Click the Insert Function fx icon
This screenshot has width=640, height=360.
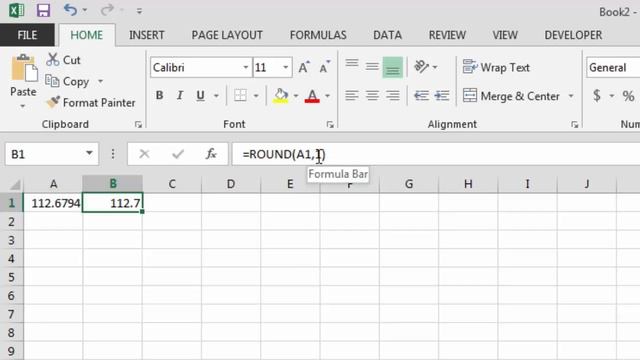pyautogui.click(x=211, y=154)
